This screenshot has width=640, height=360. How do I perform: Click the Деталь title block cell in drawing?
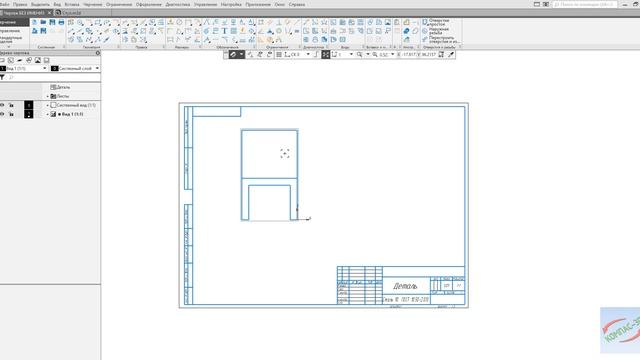click(406, 286)
